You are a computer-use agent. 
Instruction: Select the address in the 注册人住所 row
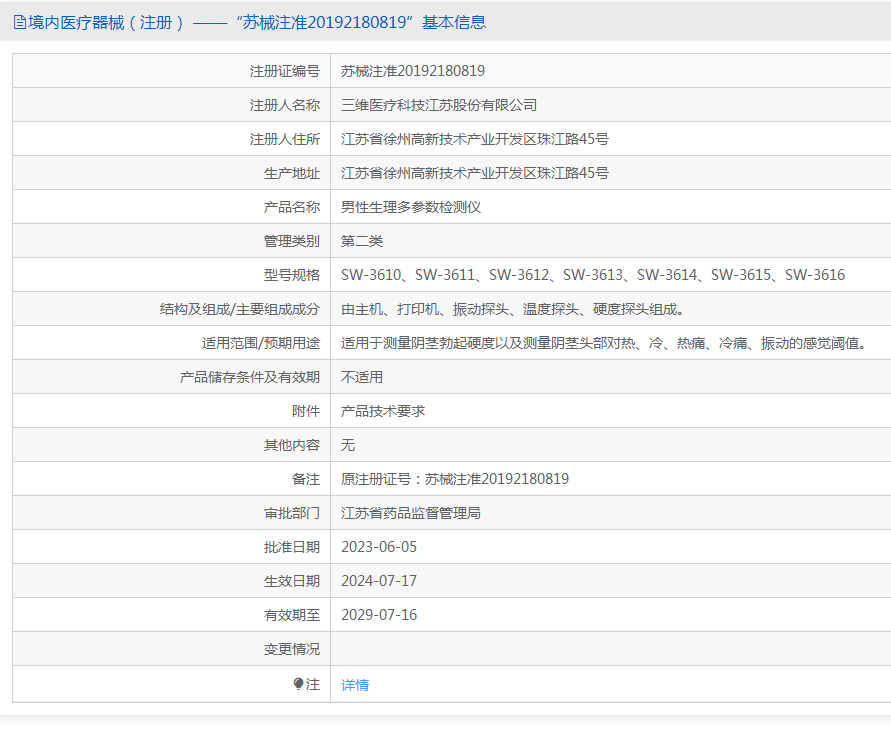click(x=474, y=139)
